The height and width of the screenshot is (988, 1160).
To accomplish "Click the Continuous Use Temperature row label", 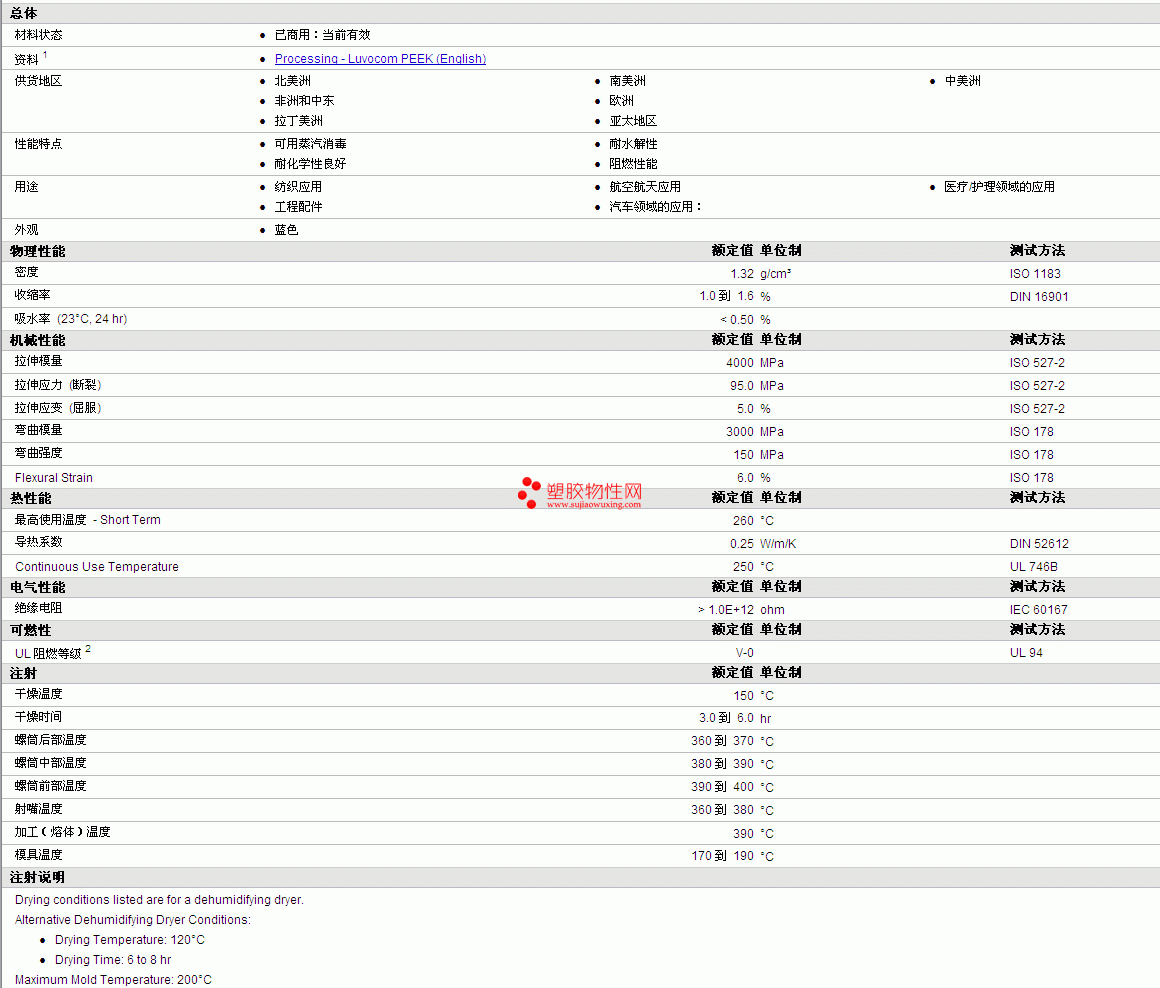I will 97,566.
